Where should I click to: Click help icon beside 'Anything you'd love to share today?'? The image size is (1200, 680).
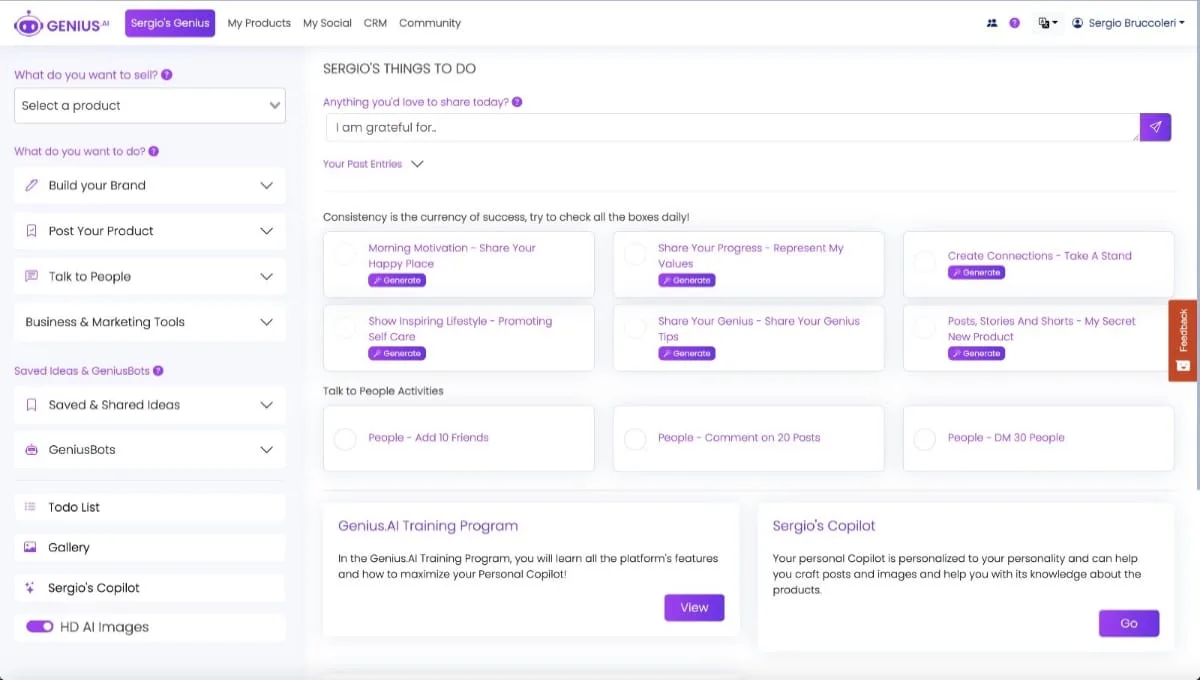[x=517, y=102]
